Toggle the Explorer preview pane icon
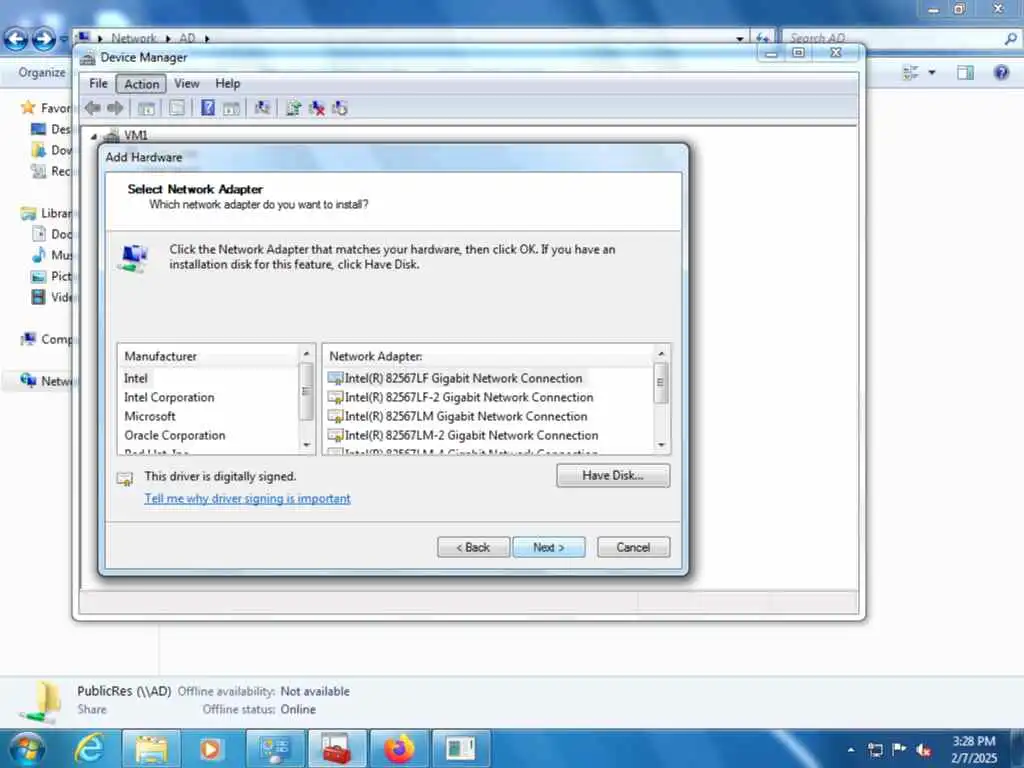The width and height of the screenshot is (1024, 768). 965,72
